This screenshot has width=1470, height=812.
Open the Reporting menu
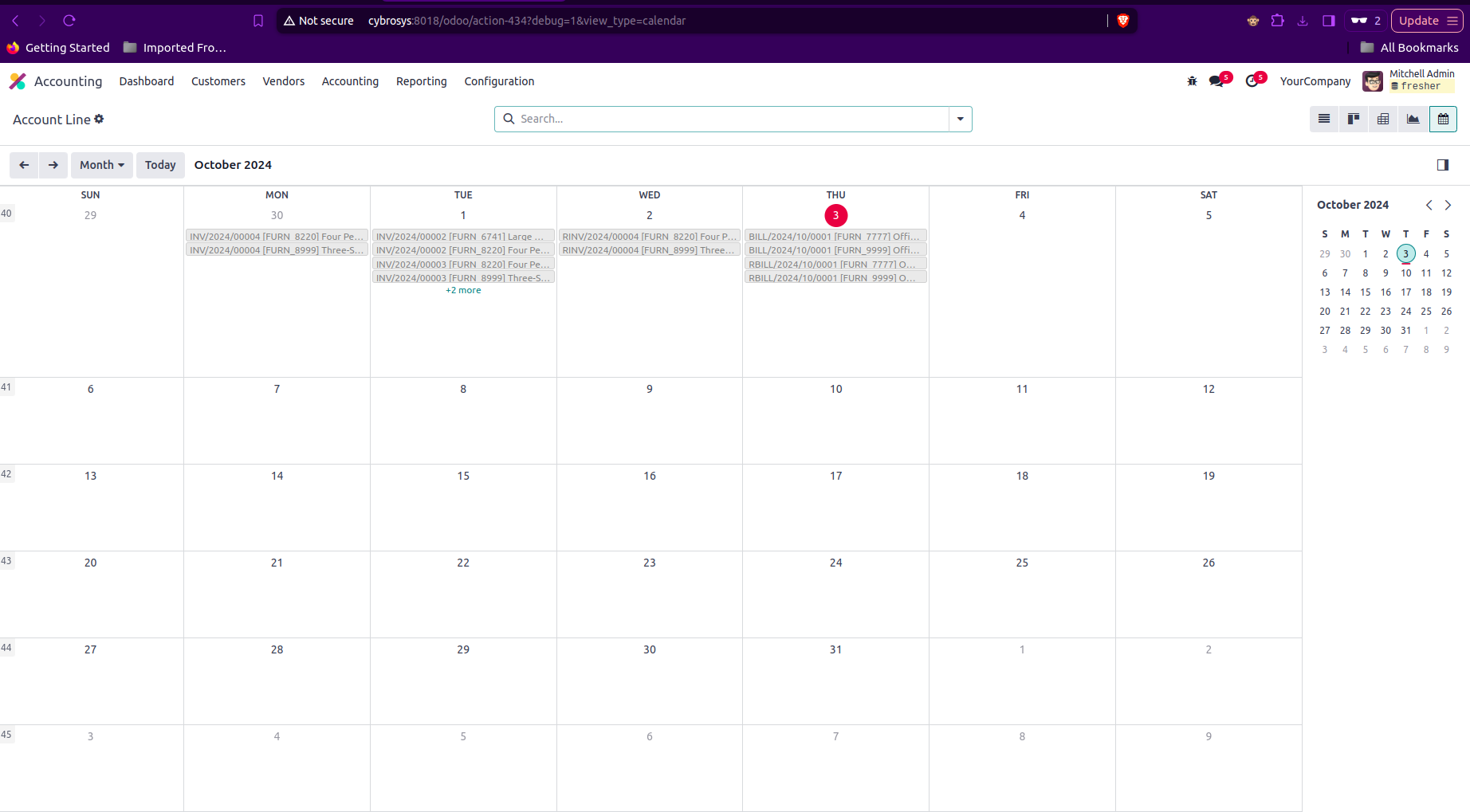[x=421, y=81]
